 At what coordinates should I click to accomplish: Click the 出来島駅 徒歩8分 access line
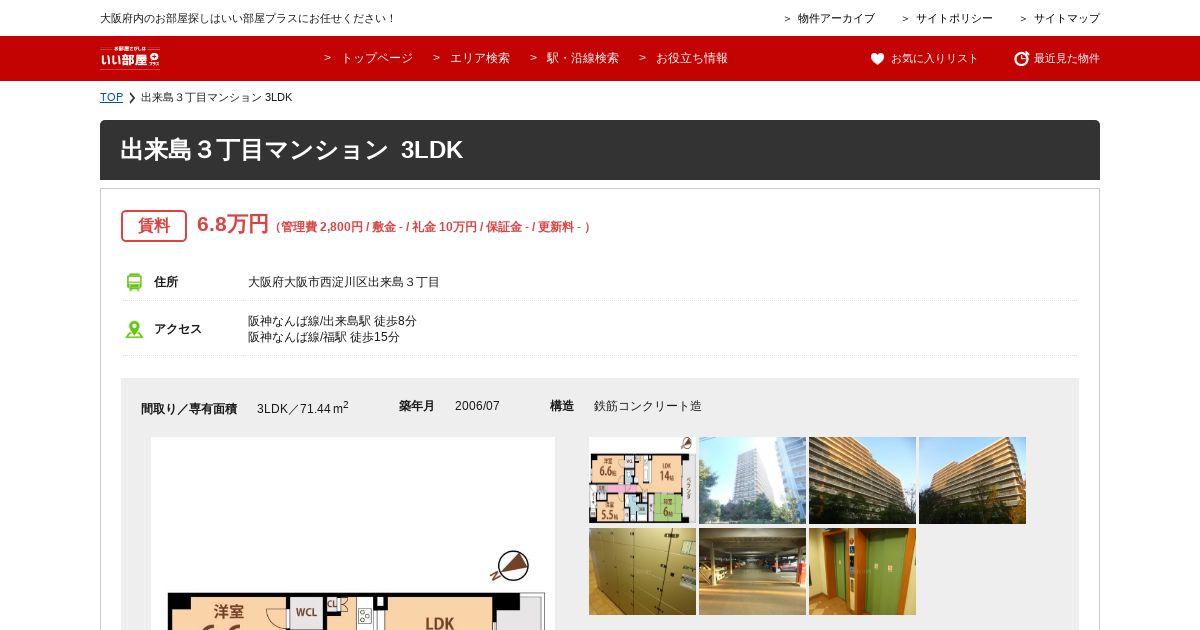point(332,321)
